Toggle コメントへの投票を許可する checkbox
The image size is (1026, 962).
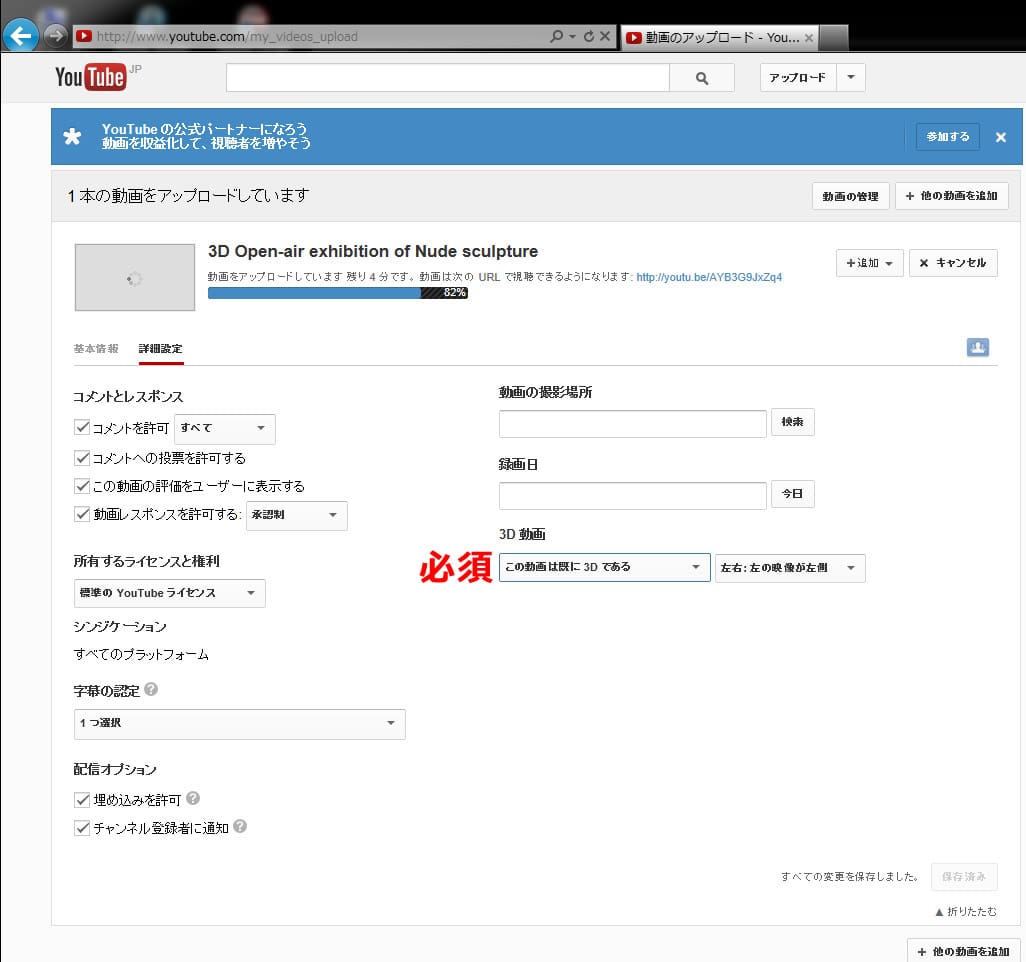[x=82, y=458]
